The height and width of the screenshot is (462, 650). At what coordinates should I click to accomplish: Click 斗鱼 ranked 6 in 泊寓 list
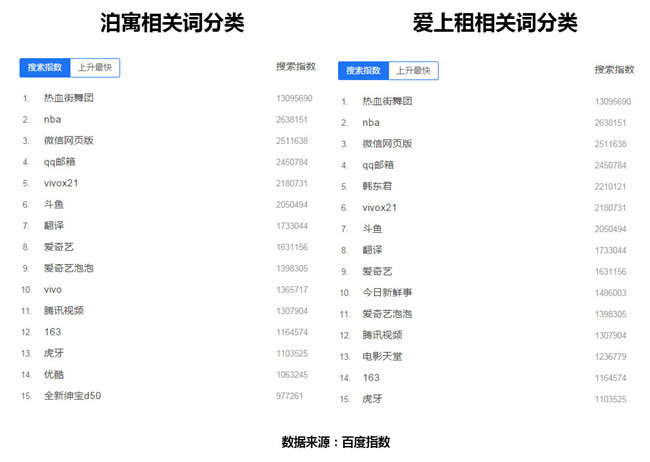[x=54, y=204]
